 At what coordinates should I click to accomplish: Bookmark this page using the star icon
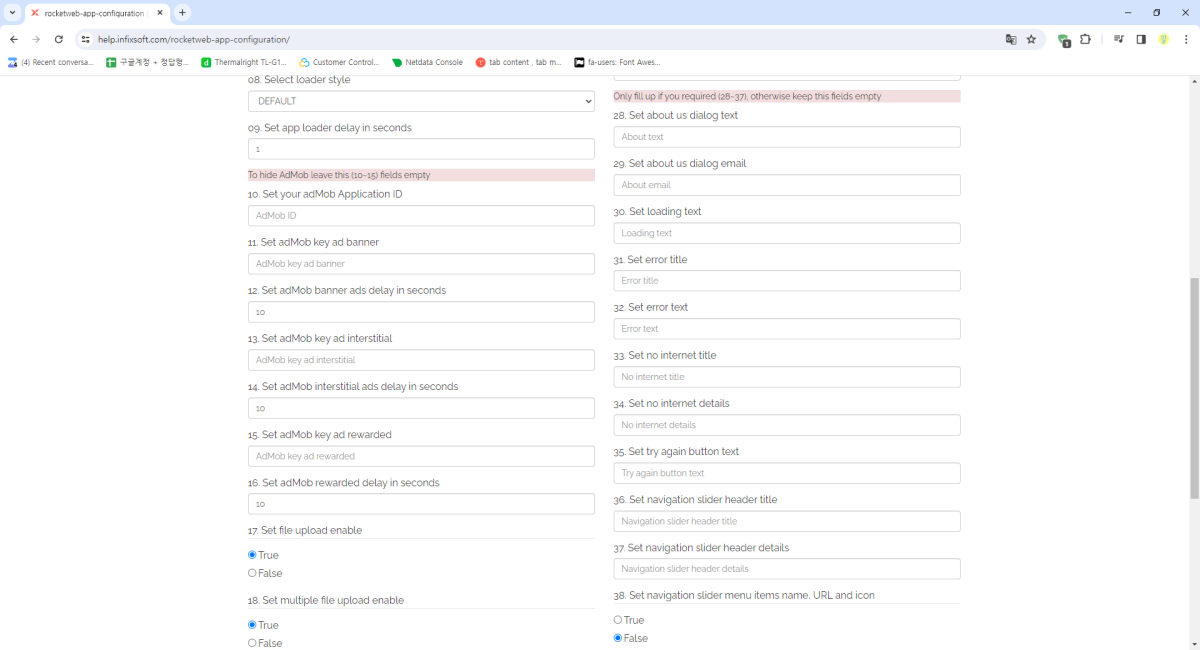[1031, 39]
